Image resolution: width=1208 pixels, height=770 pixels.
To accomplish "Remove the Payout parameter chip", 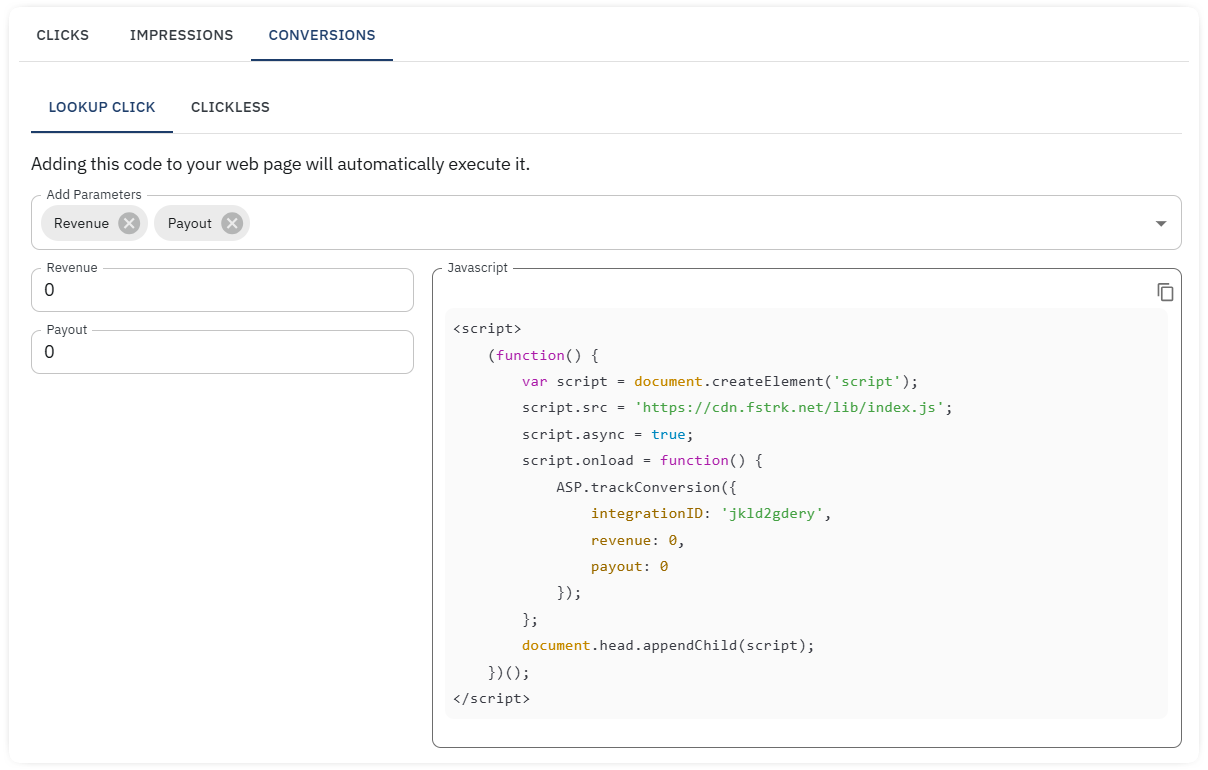I will click(232, 223).
